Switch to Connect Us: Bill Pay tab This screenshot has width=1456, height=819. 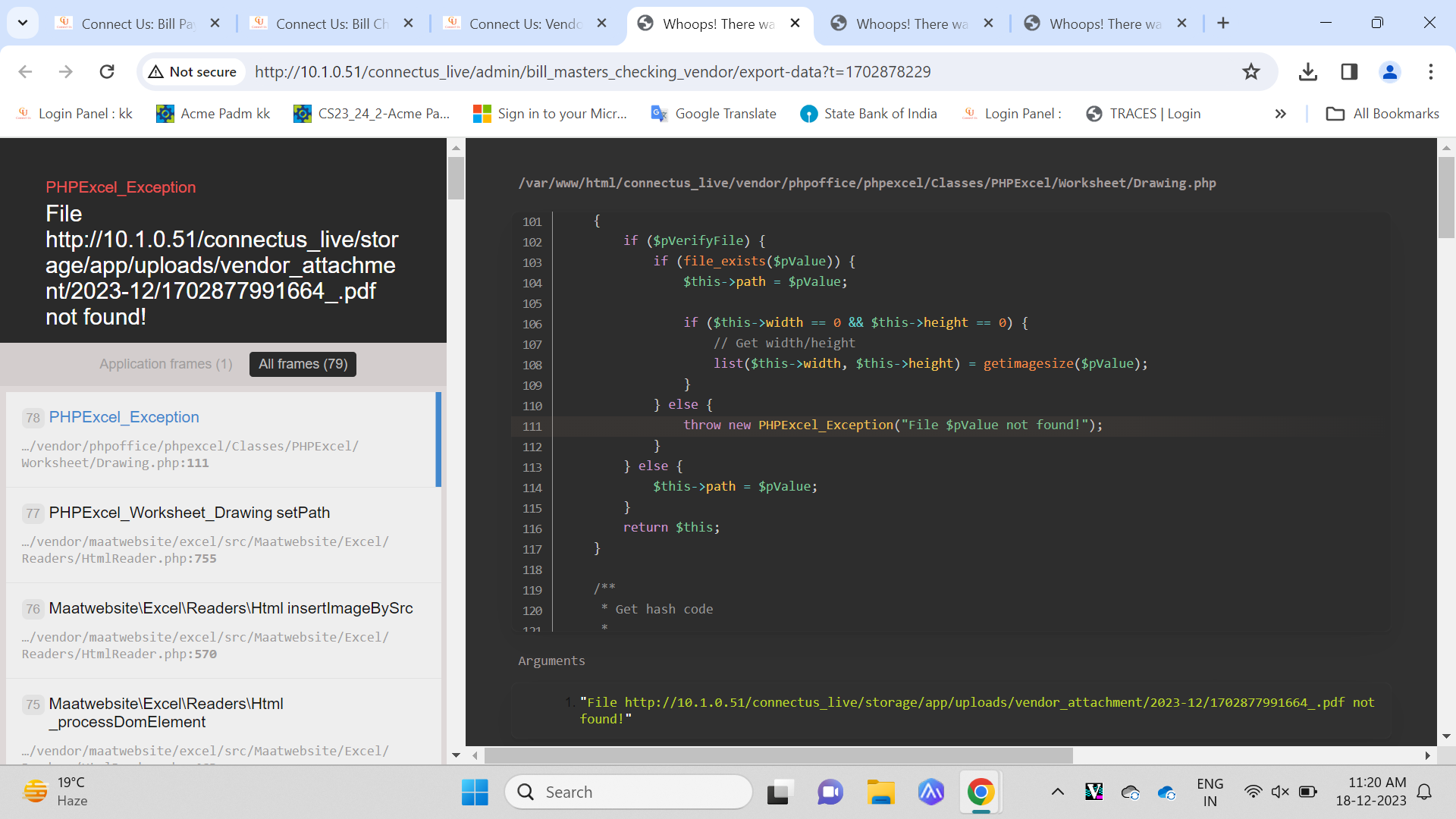tap(136, 24)
